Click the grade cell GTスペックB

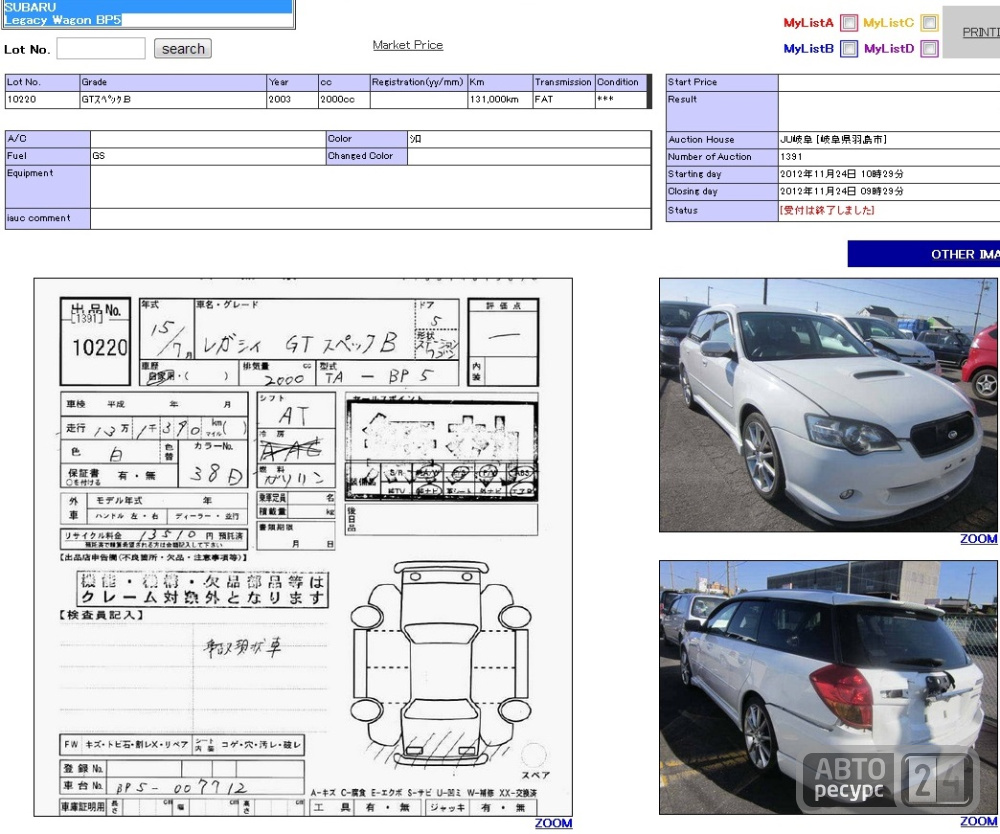click(x=173, y=99)
